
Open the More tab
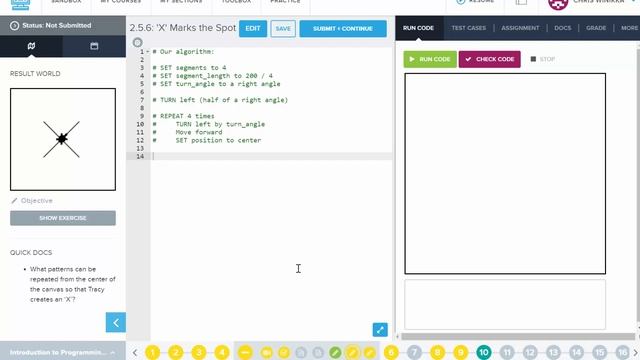pos(629,28)
